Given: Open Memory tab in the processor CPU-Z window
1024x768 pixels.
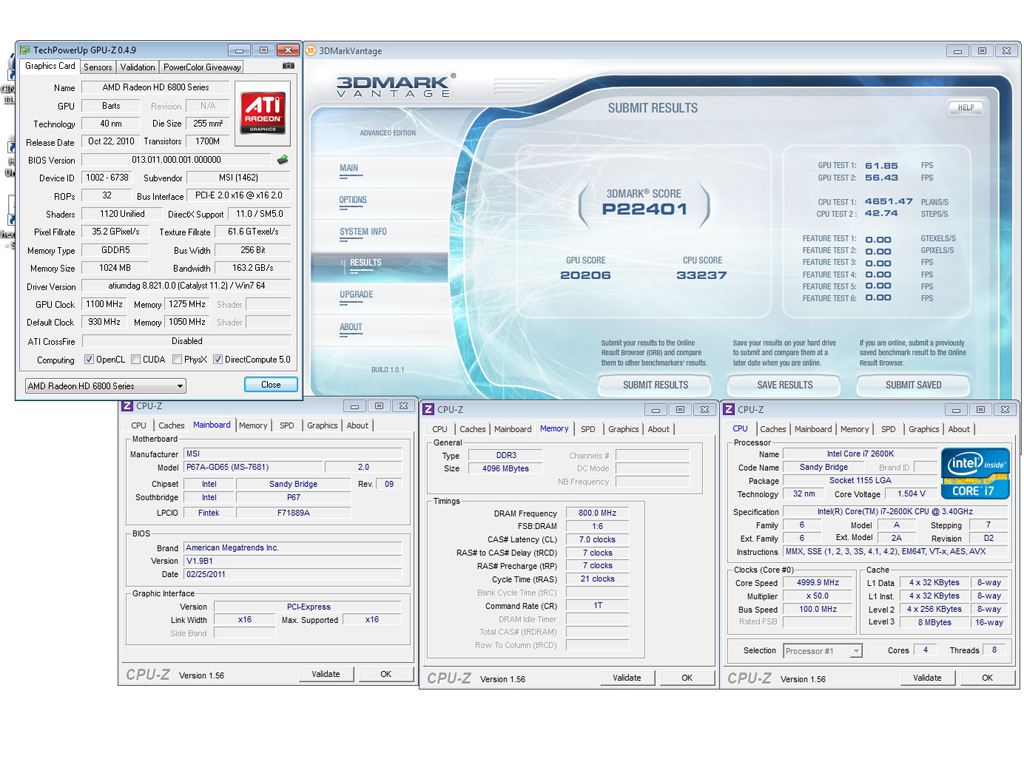Looking at the screenshot, I should click(x=854, y=430).
